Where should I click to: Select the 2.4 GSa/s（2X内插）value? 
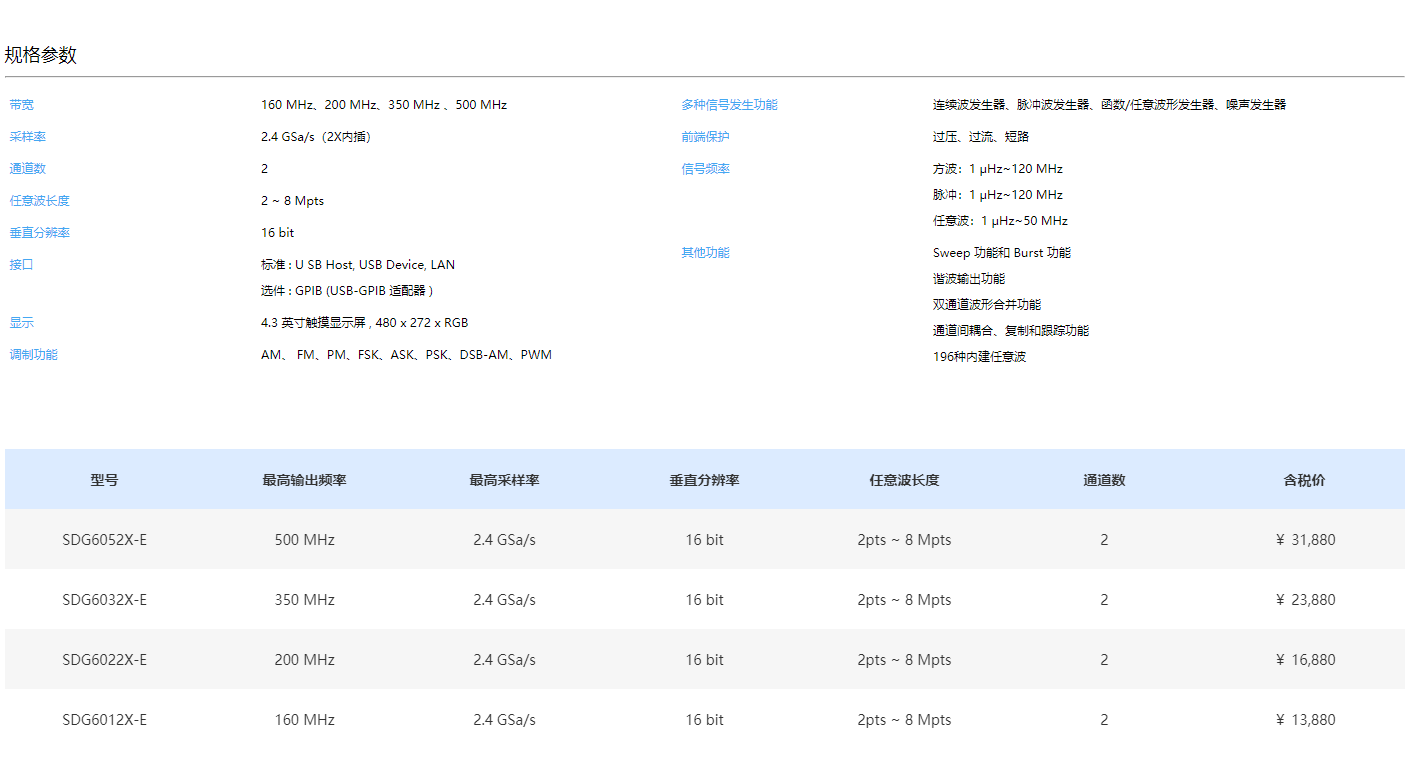pos(316,137)
